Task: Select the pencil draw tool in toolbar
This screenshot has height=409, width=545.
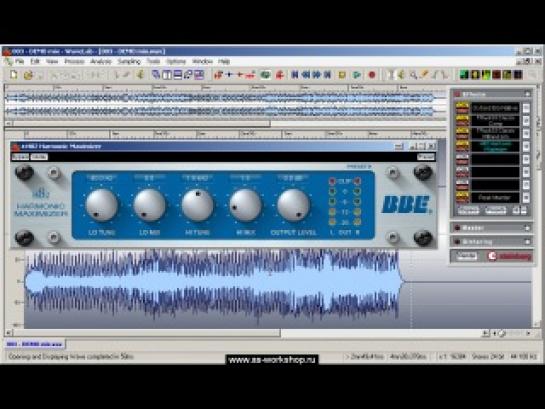Action: pyautogui.click(x=424, y=74)
